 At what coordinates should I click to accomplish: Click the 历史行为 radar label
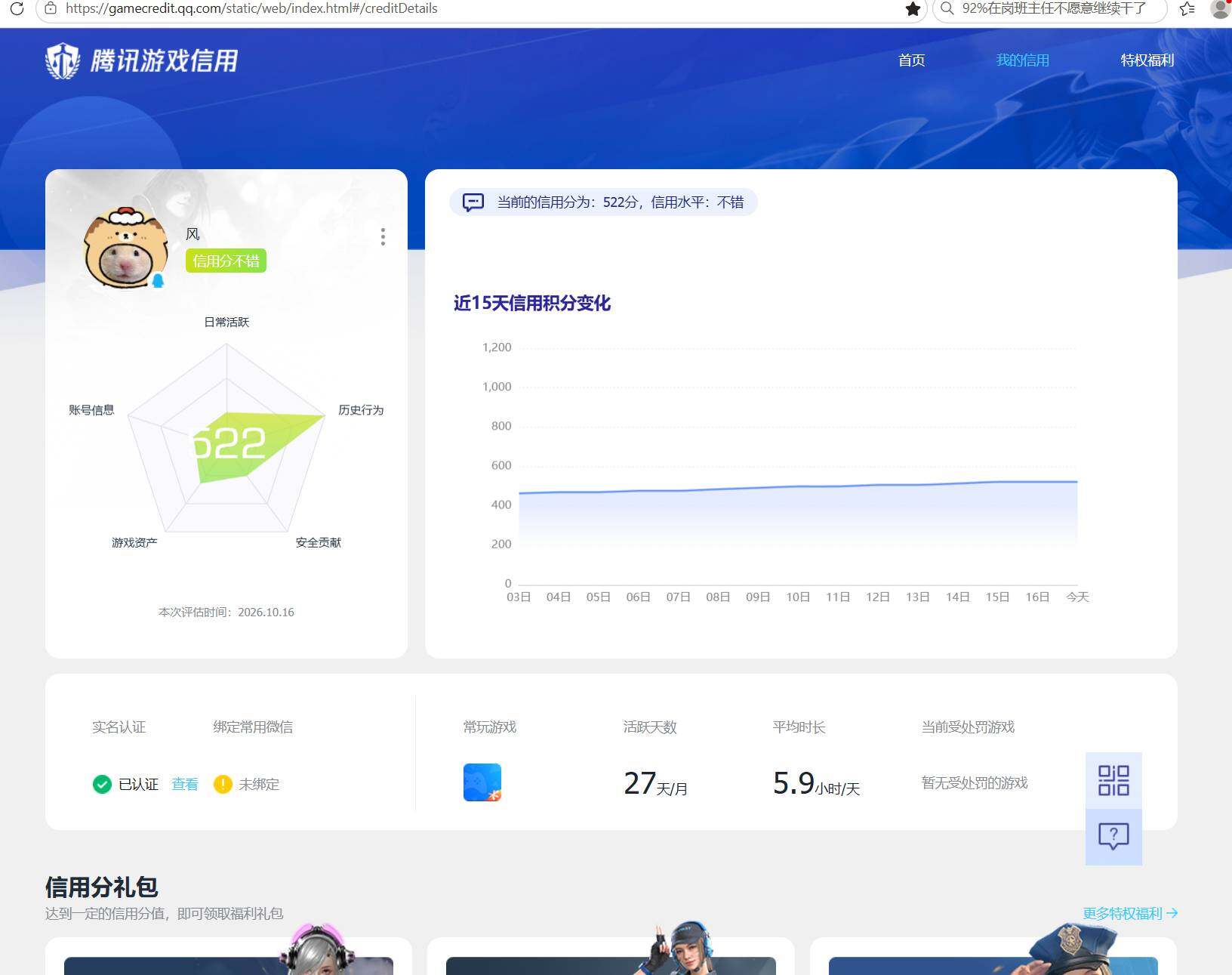361,410
